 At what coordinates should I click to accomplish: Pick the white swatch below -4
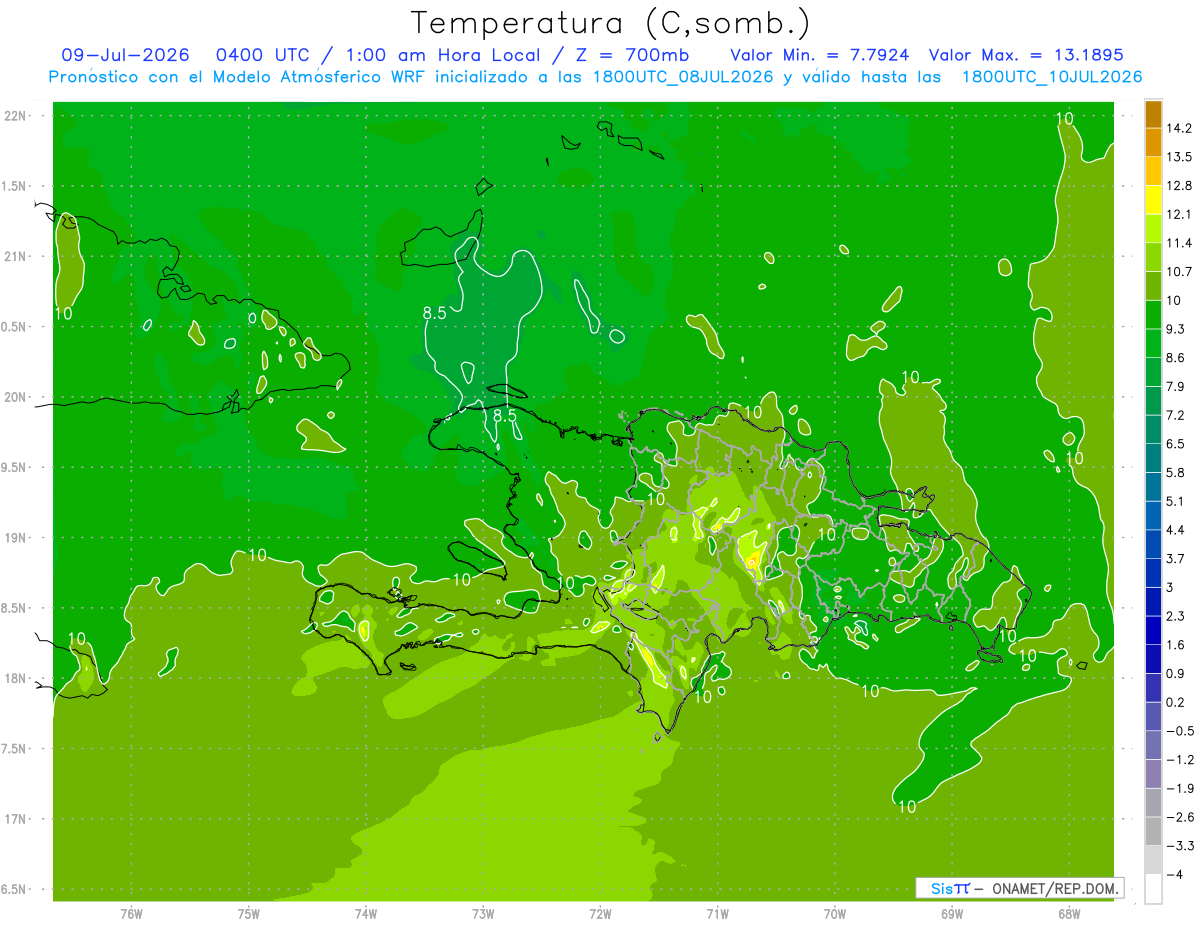(1153, 889)
